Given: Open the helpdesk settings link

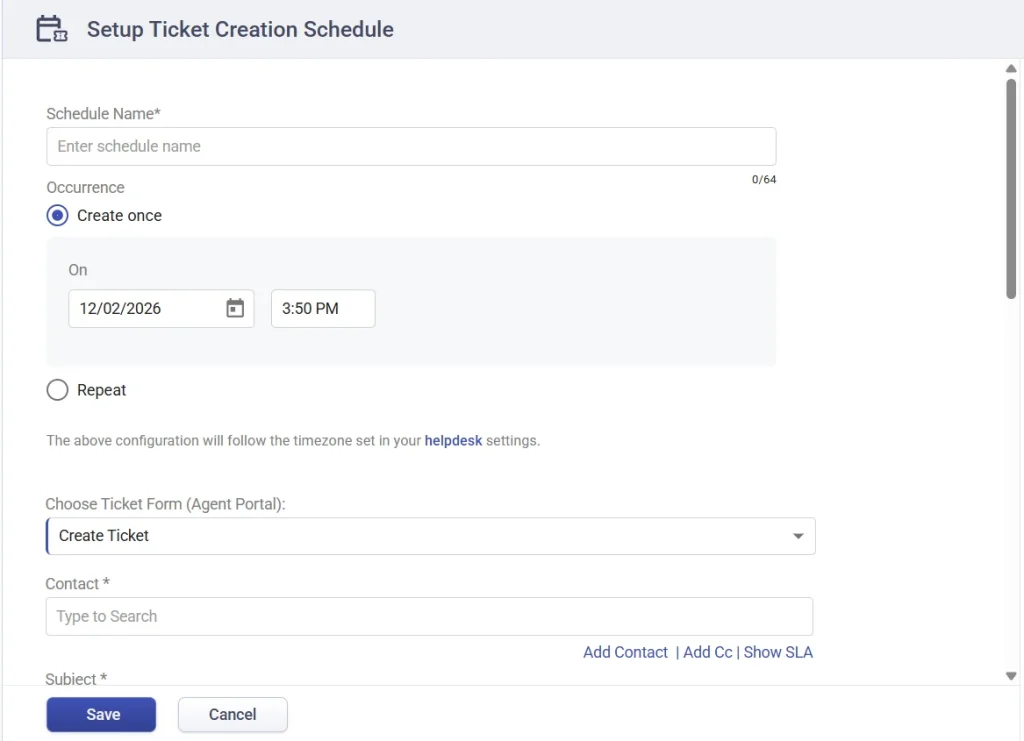Looking at the screenshot, I should tap(453, 440).
